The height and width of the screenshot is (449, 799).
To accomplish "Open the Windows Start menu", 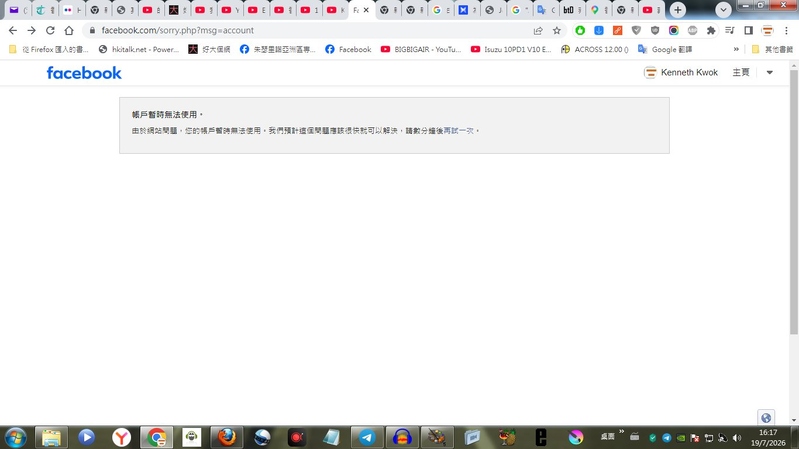I will point(16,437).
